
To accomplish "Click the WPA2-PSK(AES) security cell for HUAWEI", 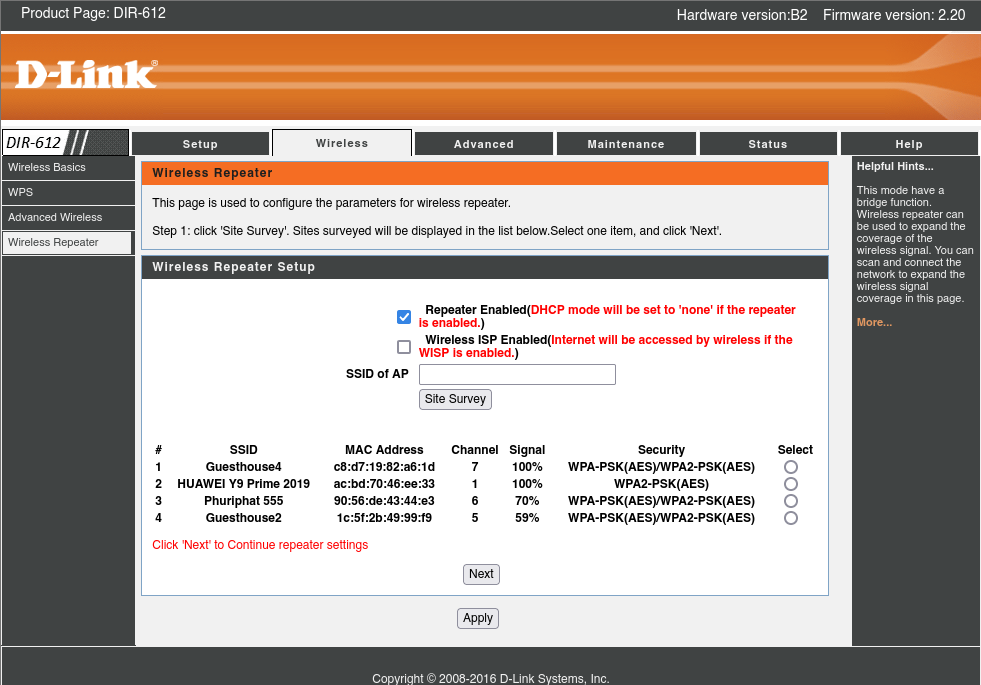I will coord(661,484).
